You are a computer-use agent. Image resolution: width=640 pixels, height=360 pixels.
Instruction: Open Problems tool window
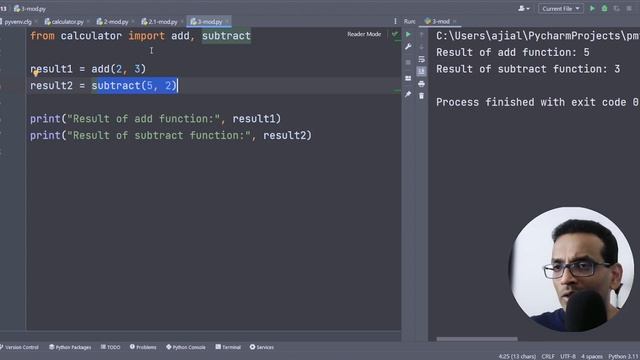[x=143, y=347]
